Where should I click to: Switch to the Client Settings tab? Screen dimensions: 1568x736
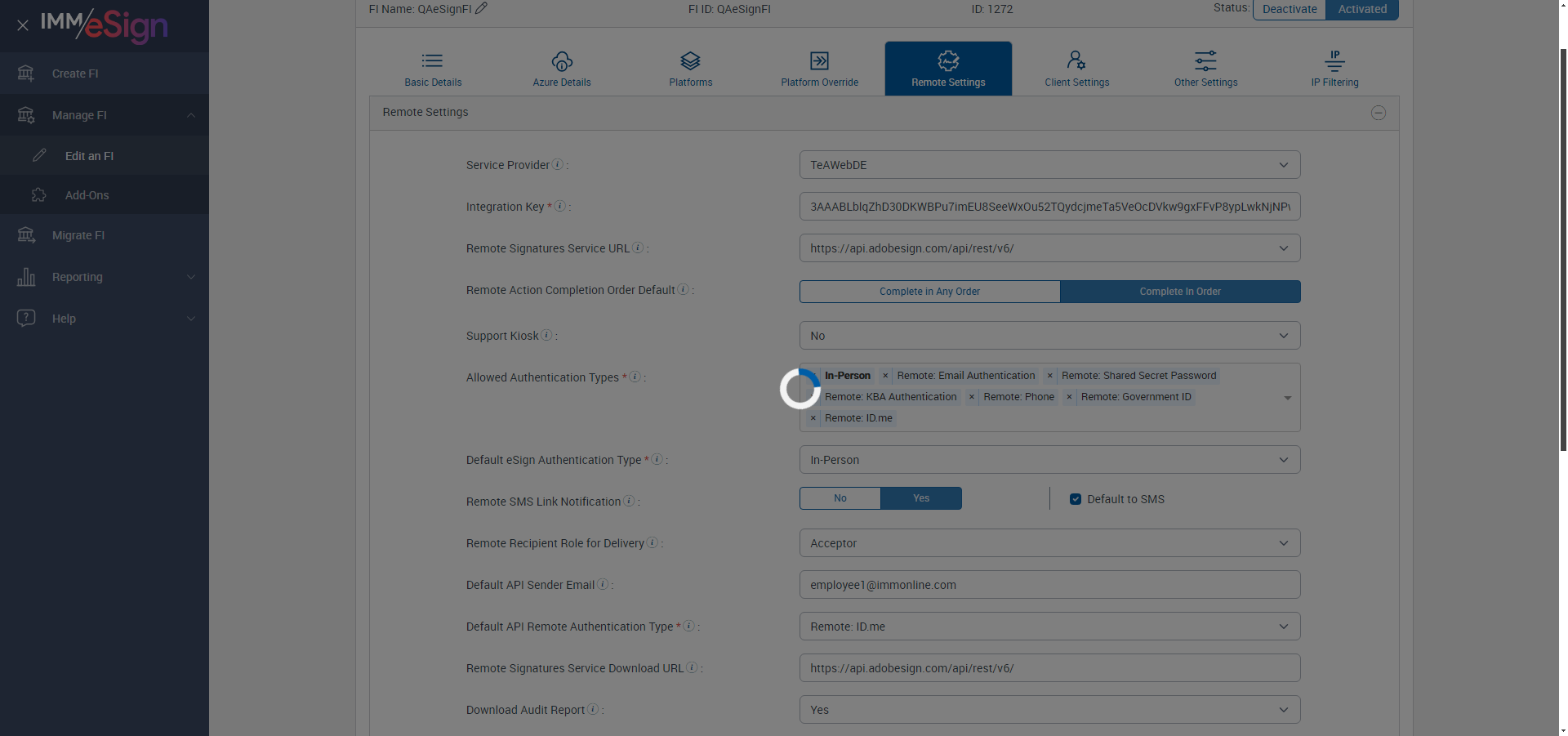tap(1077, 69)
